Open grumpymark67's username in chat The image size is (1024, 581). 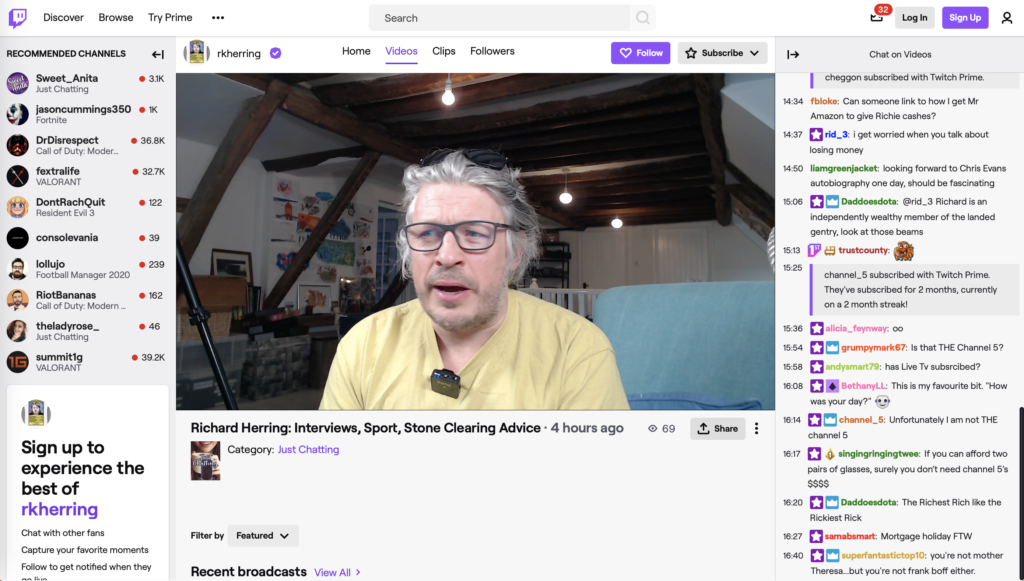873,347
